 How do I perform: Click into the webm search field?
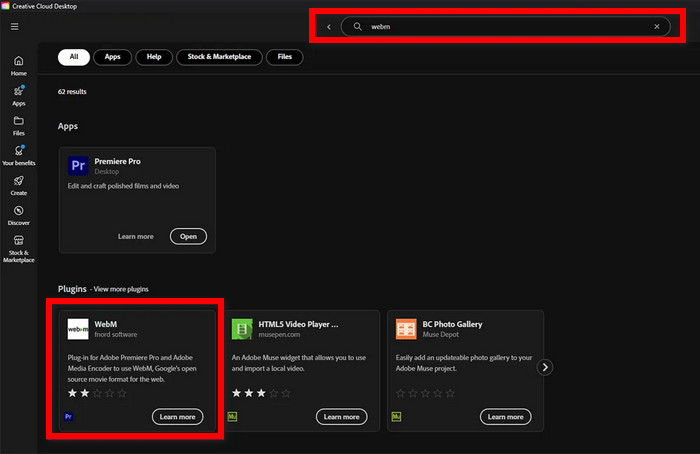[x=505, y=27]
